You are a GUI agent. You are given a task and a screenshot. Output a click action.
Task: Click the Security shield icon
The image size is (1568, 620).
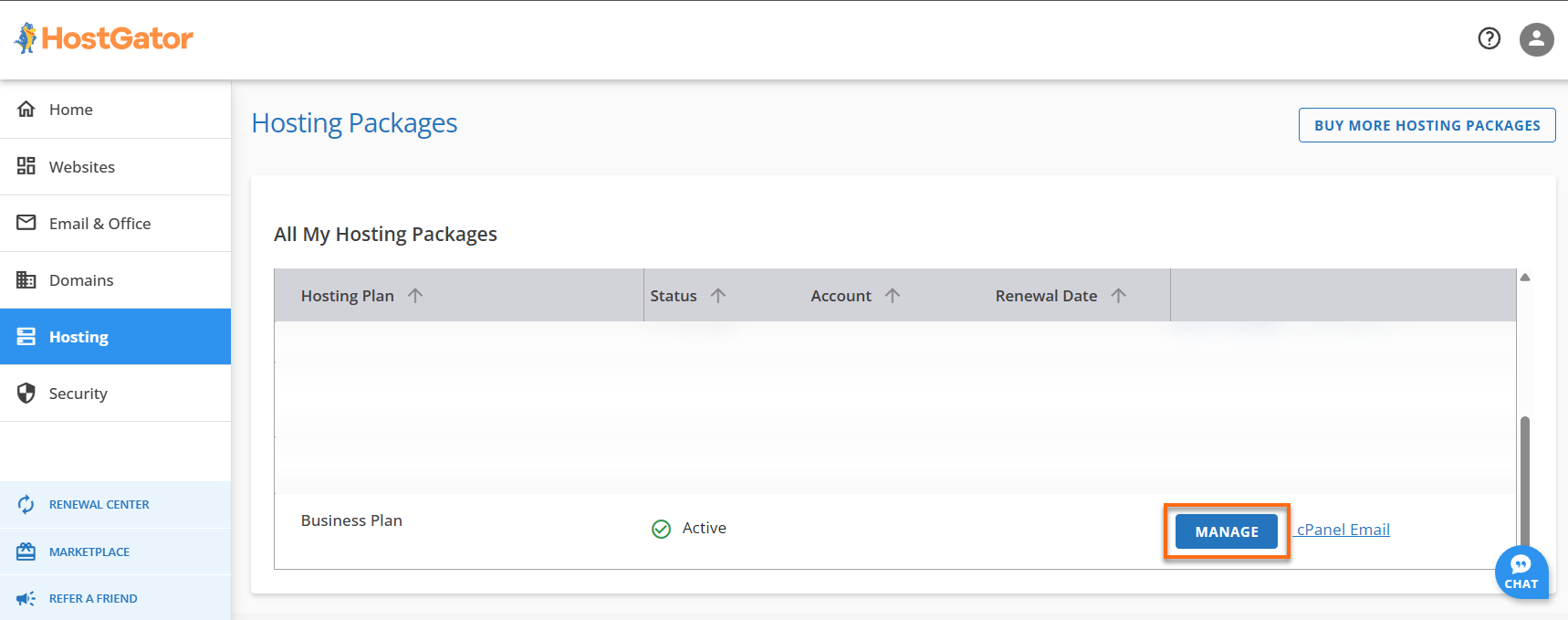[x=26, y=393]
